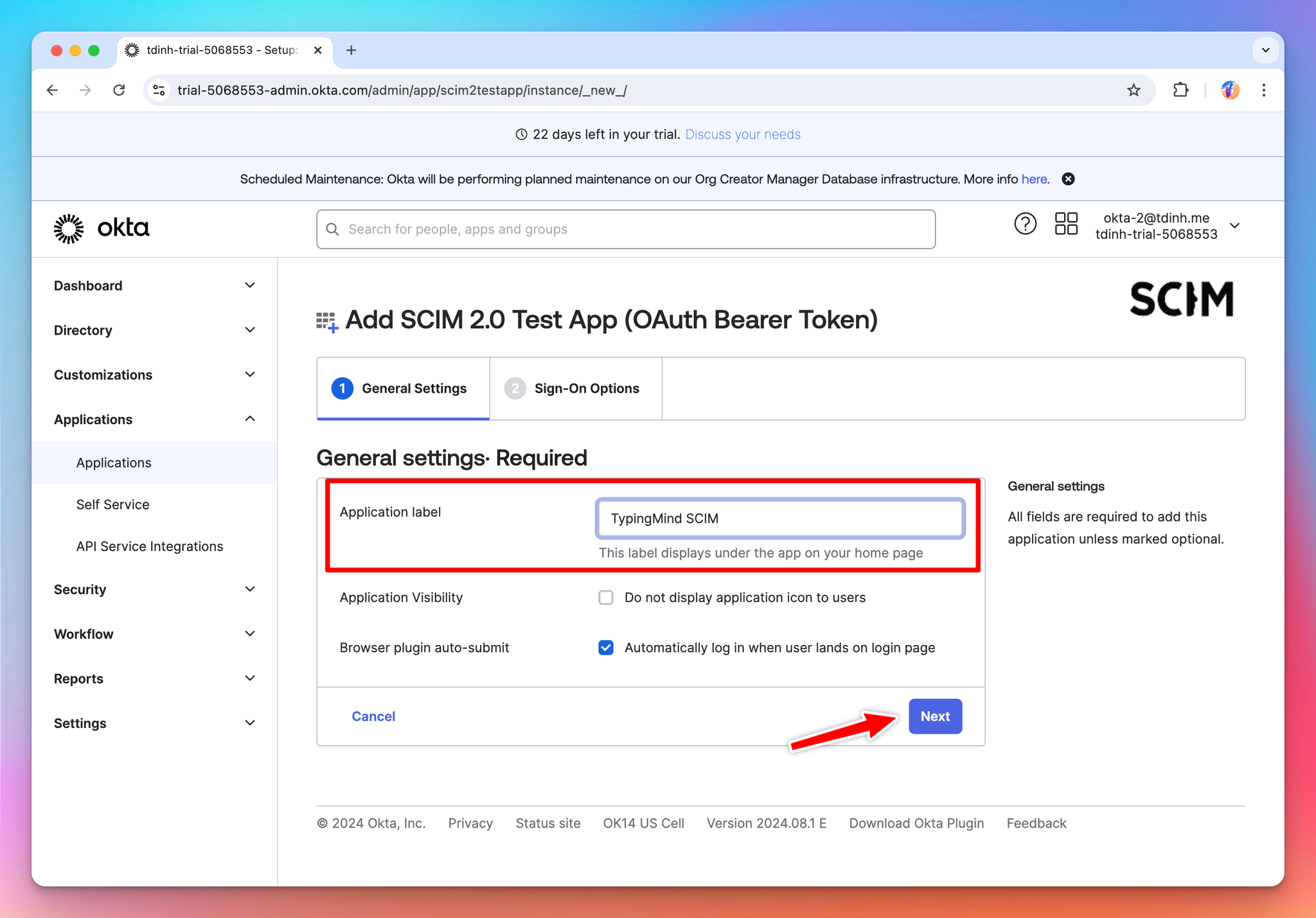Open account dropdown okta-2@tdinh.me

1167,226
